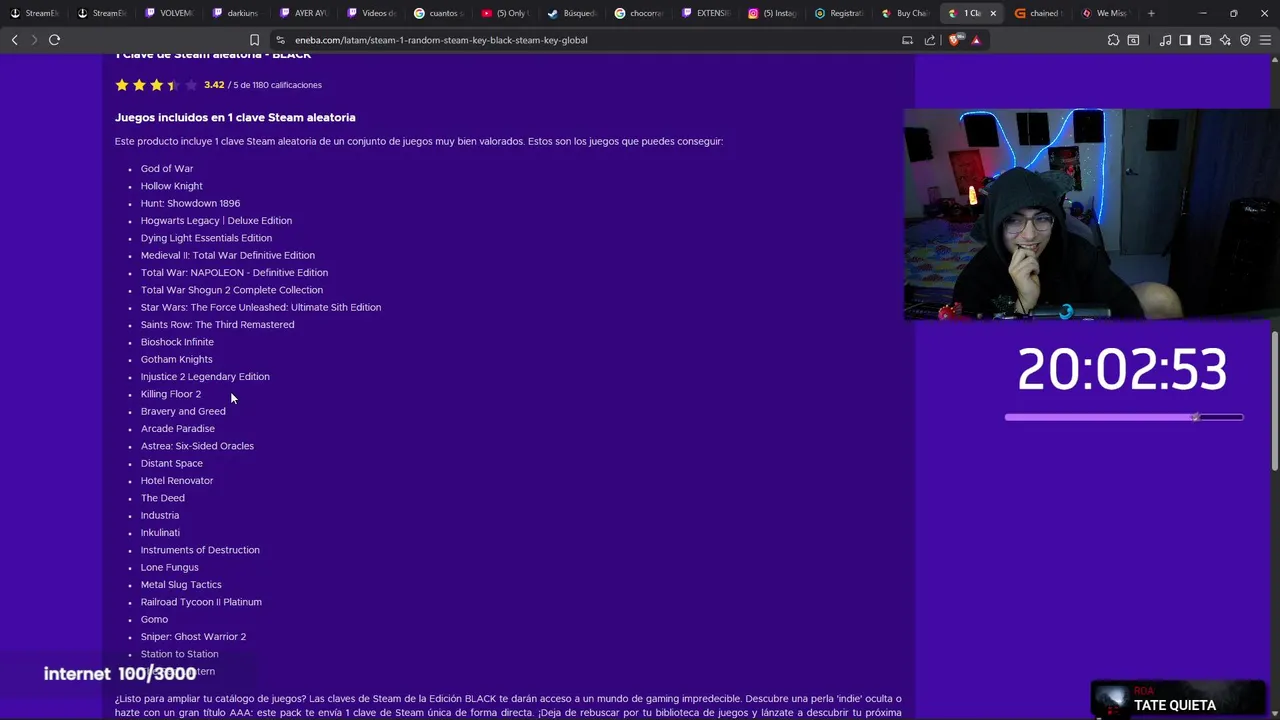The width and height of the screenshot is (1280, 720).
Task: Click 'Bioshock Infinite' in the list
Action: coord(177,342)
